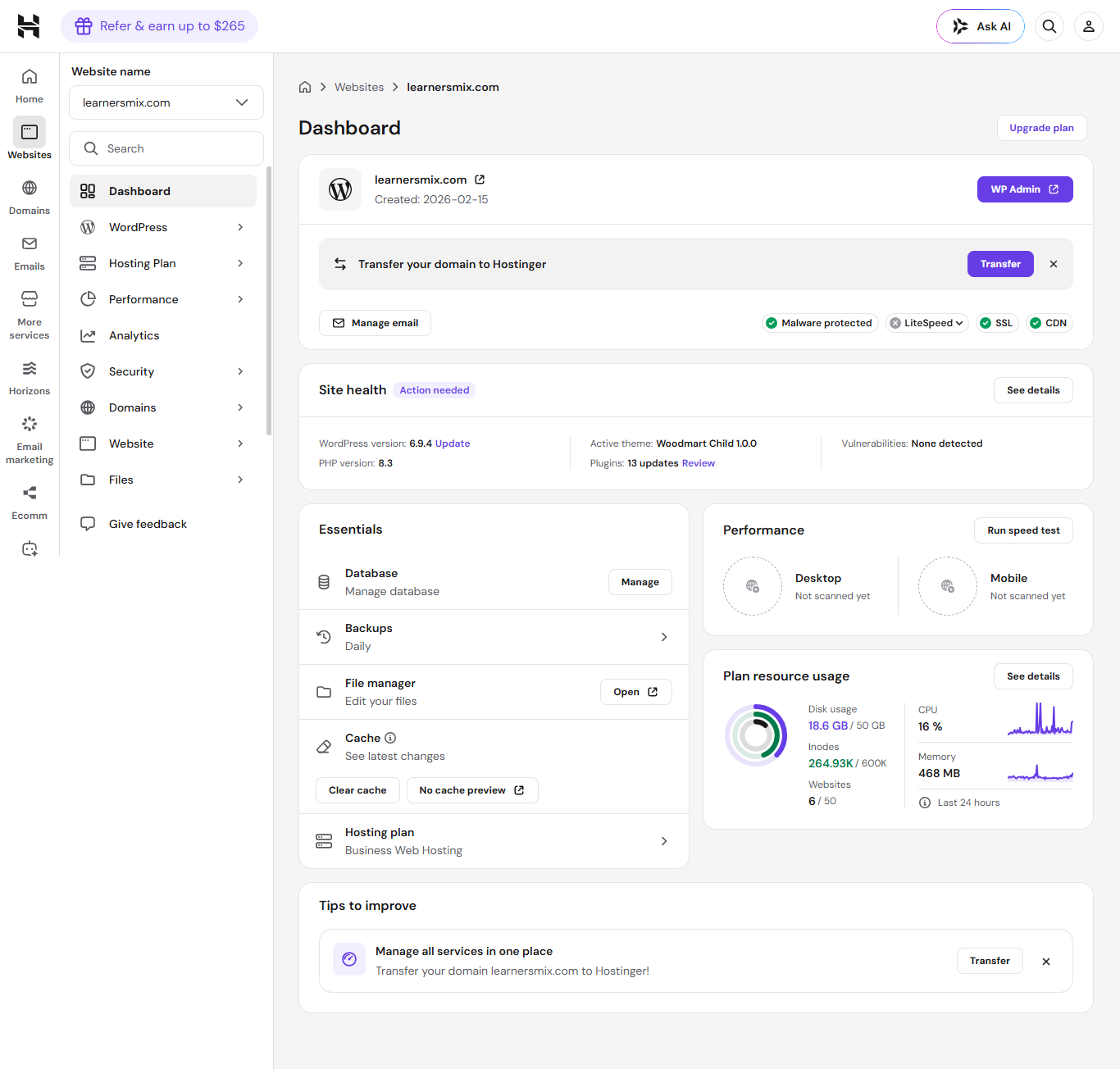Click the Clear cache button
Image resolution: width=1120 pixels, height=1069 pixels.
pos(357,790)
